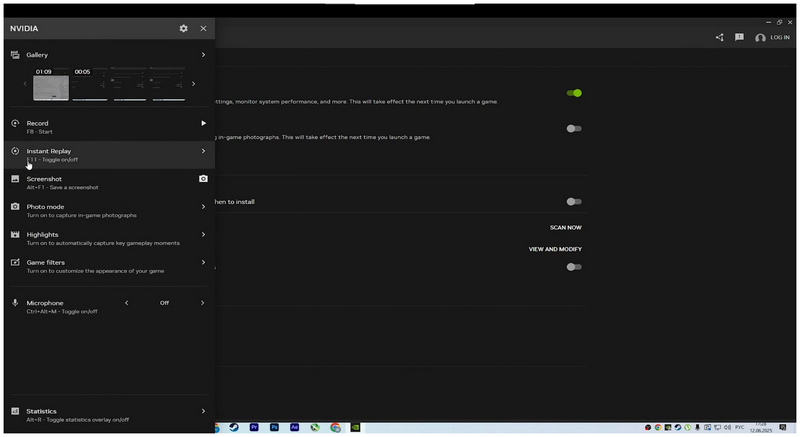Enable the toggle beside 'hen to install'
The height and width of the screenshot is (437, 800).
574,201
